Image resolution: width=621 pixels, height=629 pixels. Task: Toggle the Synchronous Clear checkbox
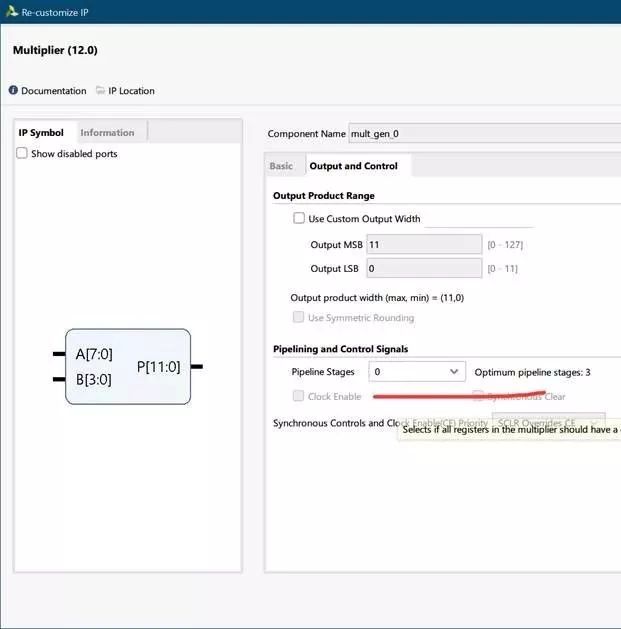click(x=479, y=397)
